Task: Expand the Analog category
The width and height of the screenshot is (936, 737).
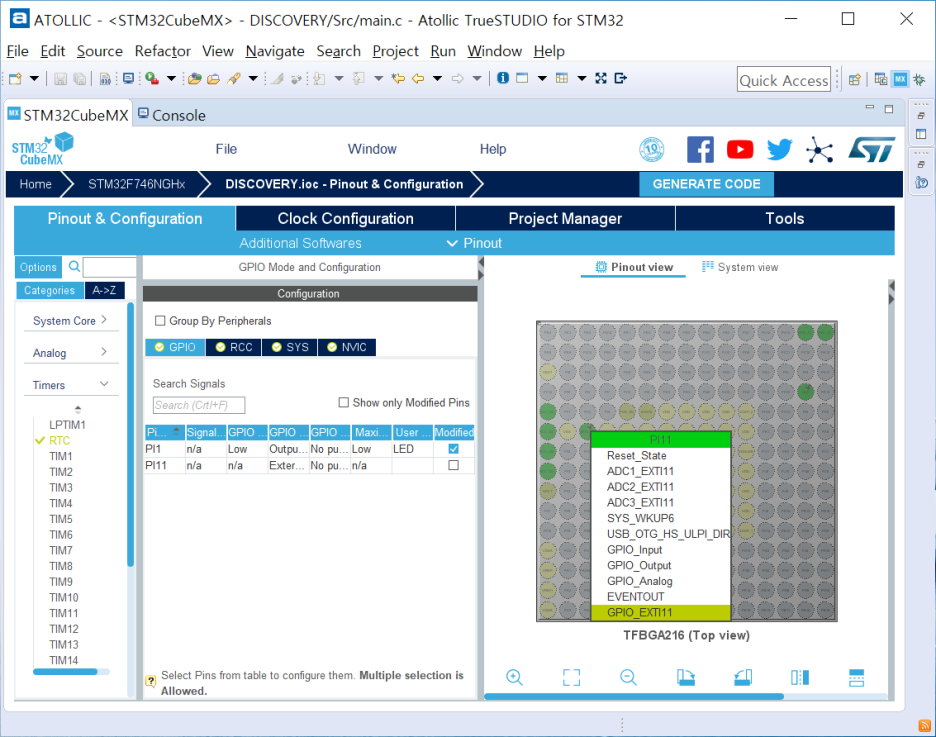Action: pyautogui.click(x=70, y=353)
